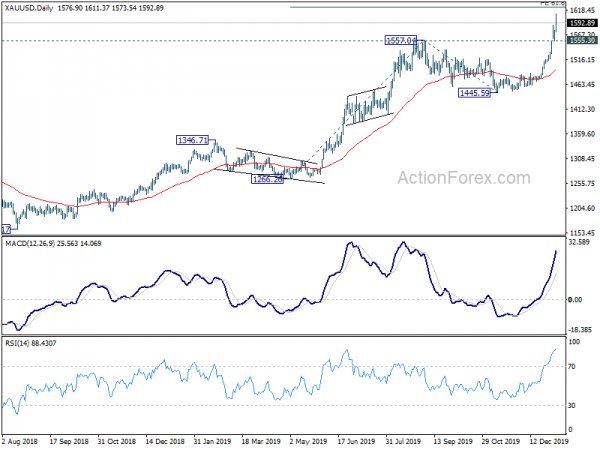Click the 1346.71 high price label

pos(193,141)
